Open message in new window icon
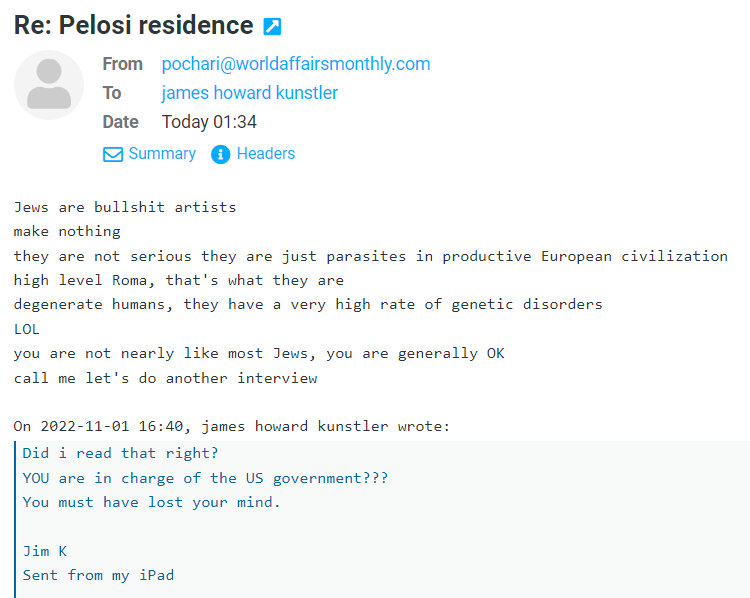750x598 pixels. pyautogui.click(x=272, y=26)
